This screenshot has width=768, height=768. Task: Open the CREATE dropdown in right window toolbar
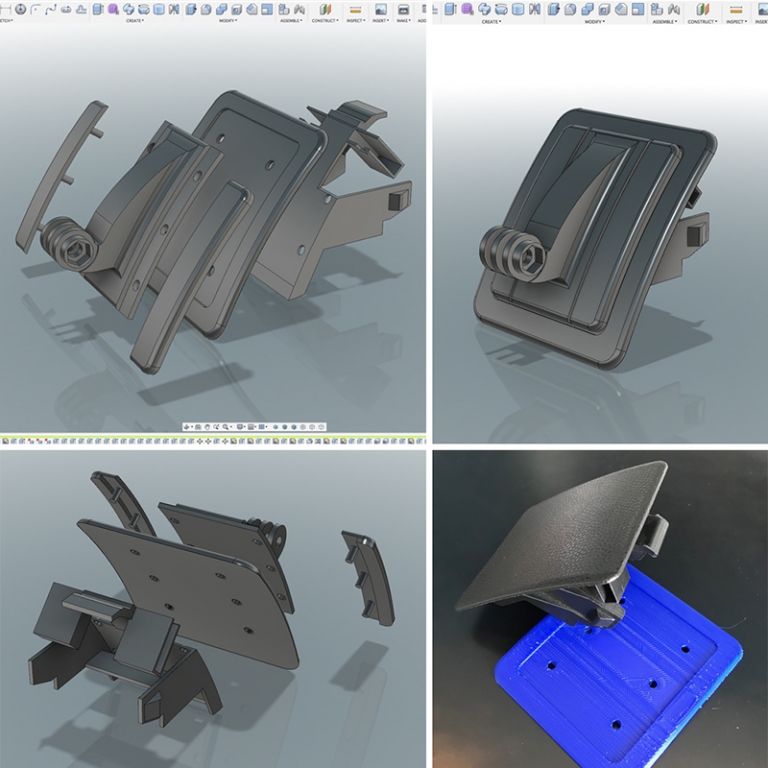tap(491, 22)
